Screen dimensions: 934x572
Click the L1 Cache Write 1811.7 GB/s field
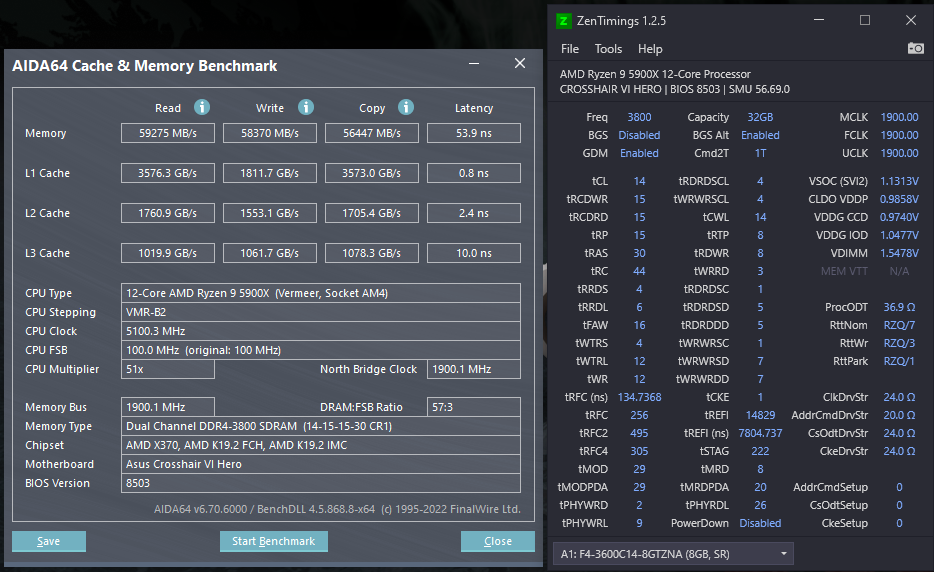[270, 173]
